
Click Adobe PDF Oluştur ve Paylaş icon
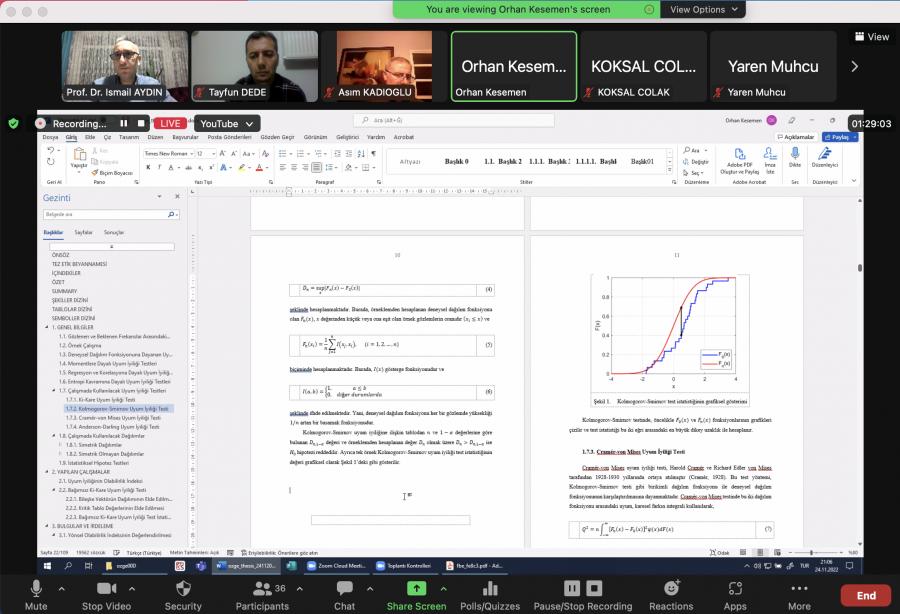[740, 154]
